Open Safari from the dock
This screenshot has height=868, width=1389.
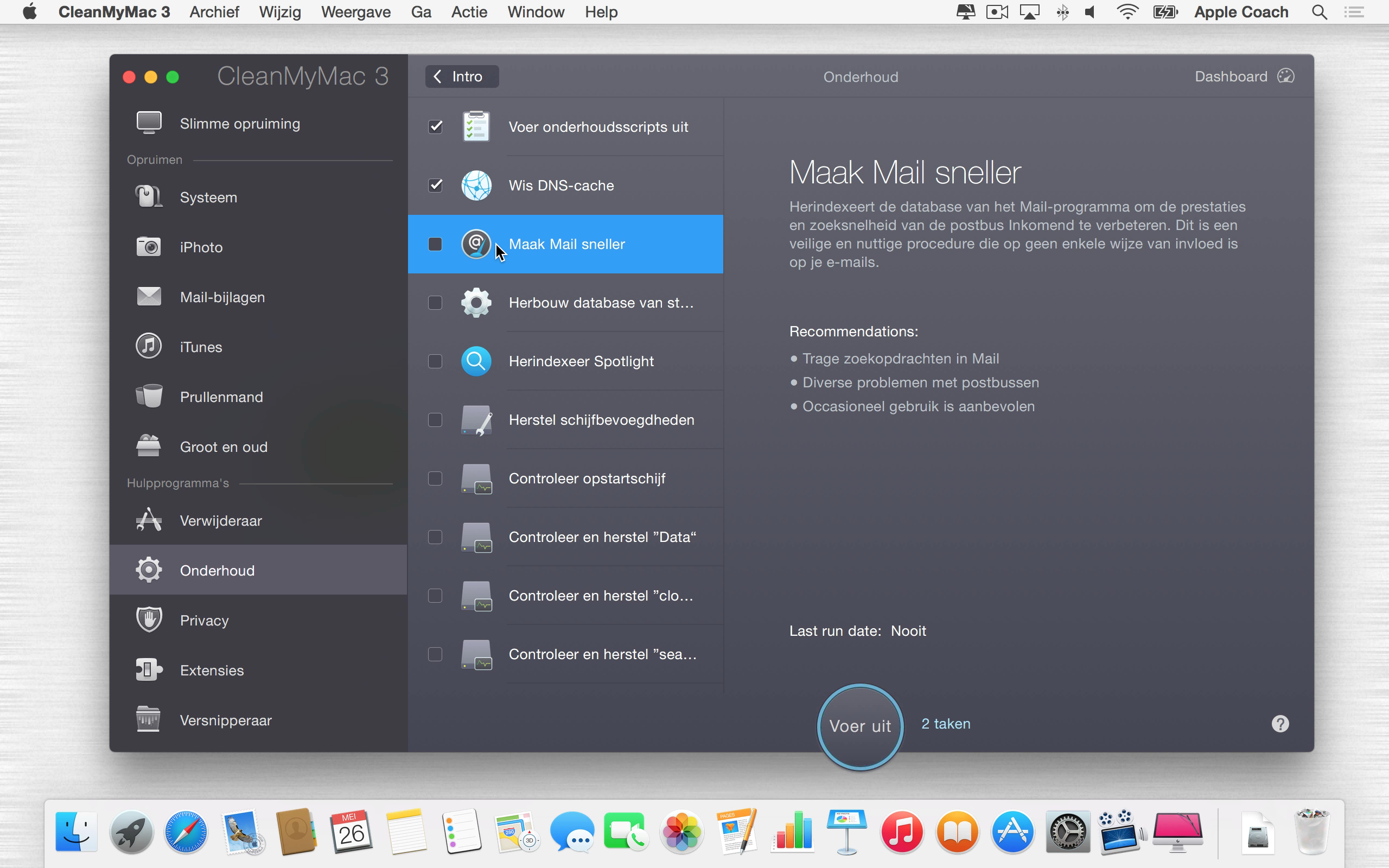[x=186, y=832]
